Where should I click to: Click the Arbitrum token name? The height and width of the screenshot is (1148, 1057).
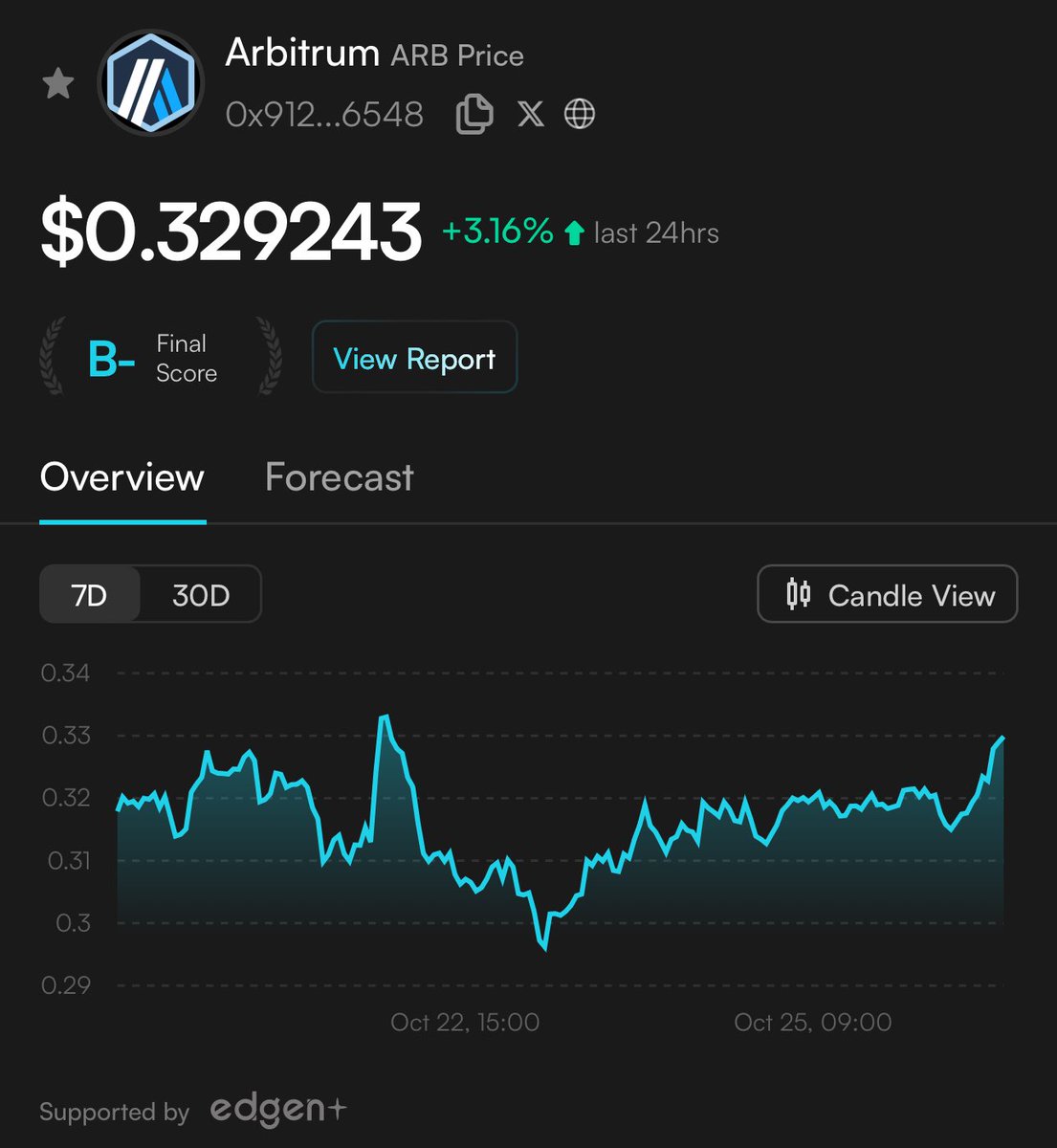point(302,54)
